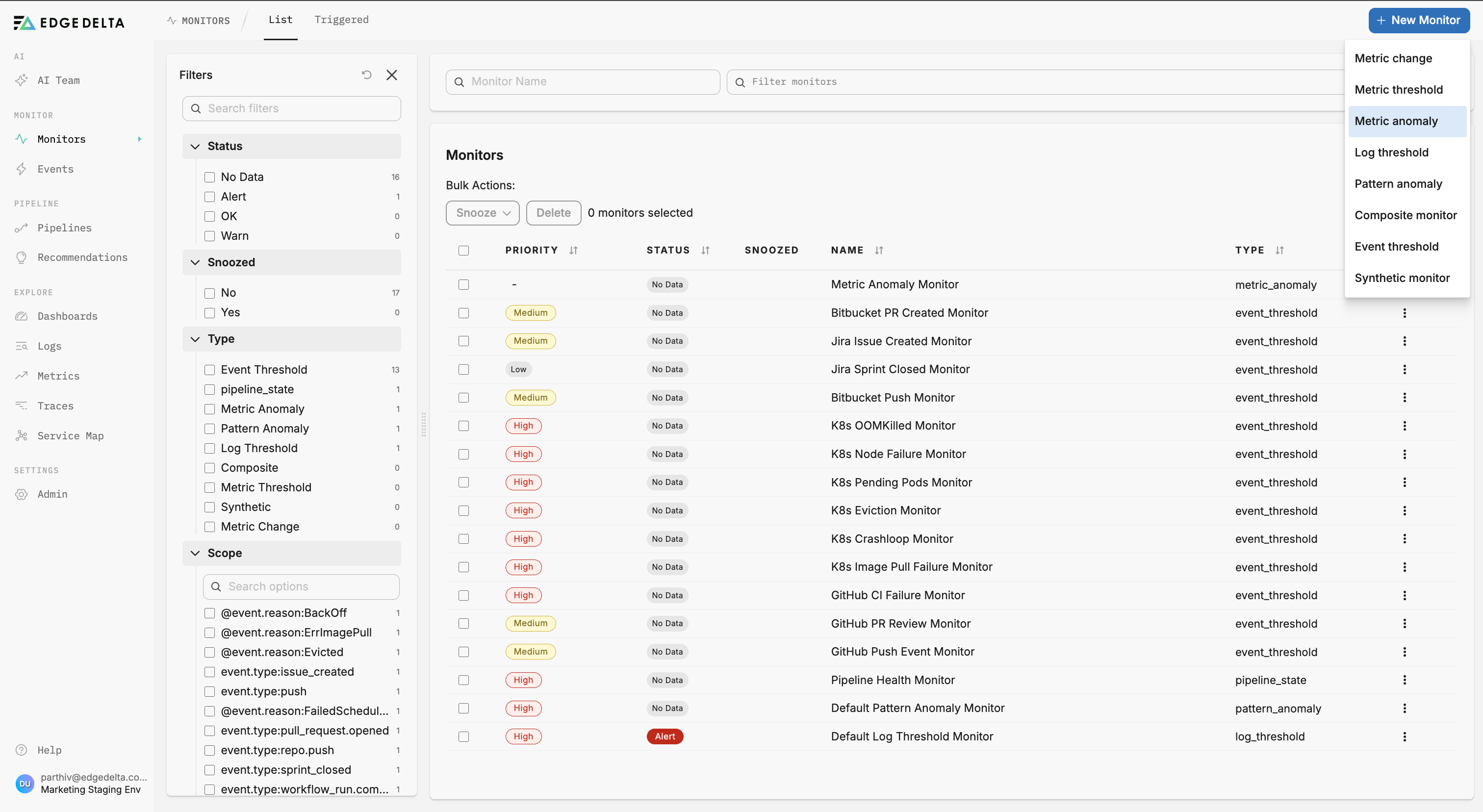This screenshot has height=812, width=1483.
Task: Switch to the Triggered tab
Action: [341, 20]
